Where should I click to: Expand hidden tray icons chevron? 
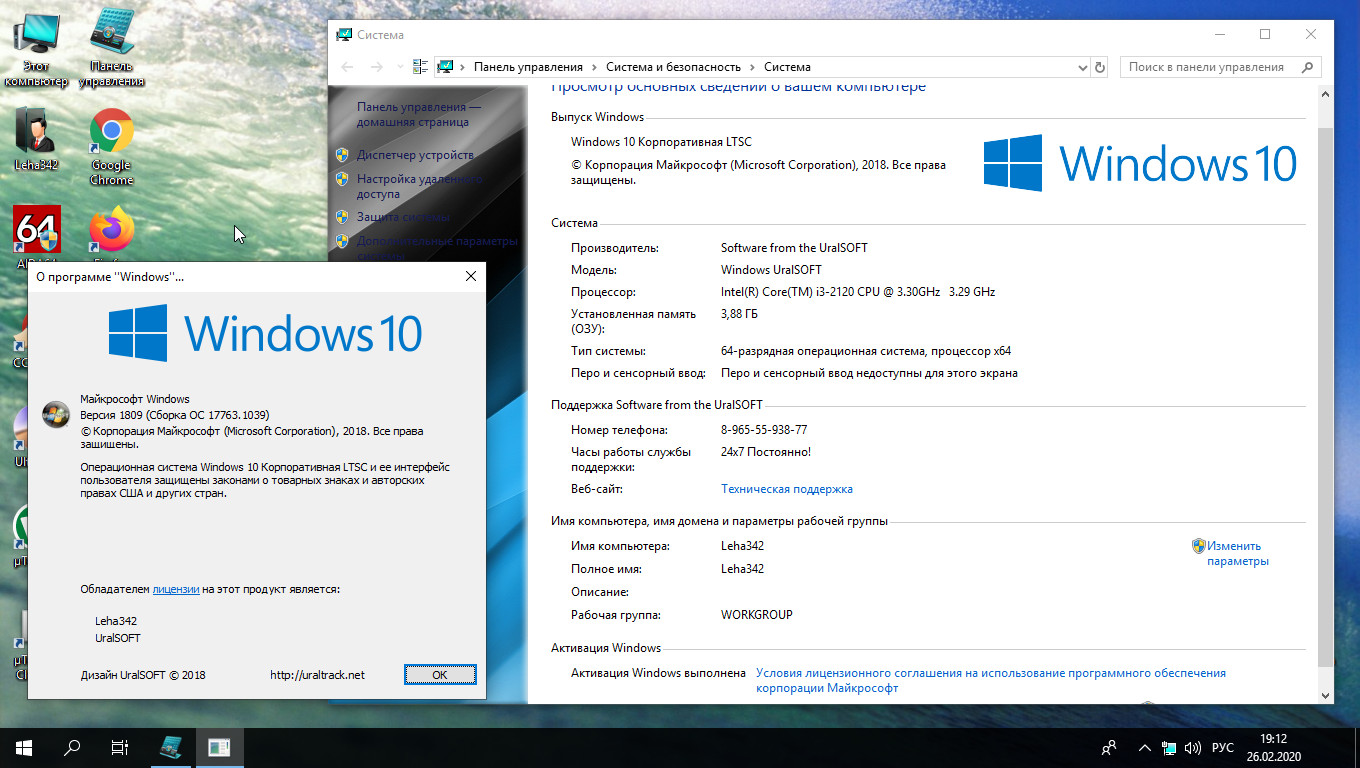pyautogui.click(x=1144, y=747)
